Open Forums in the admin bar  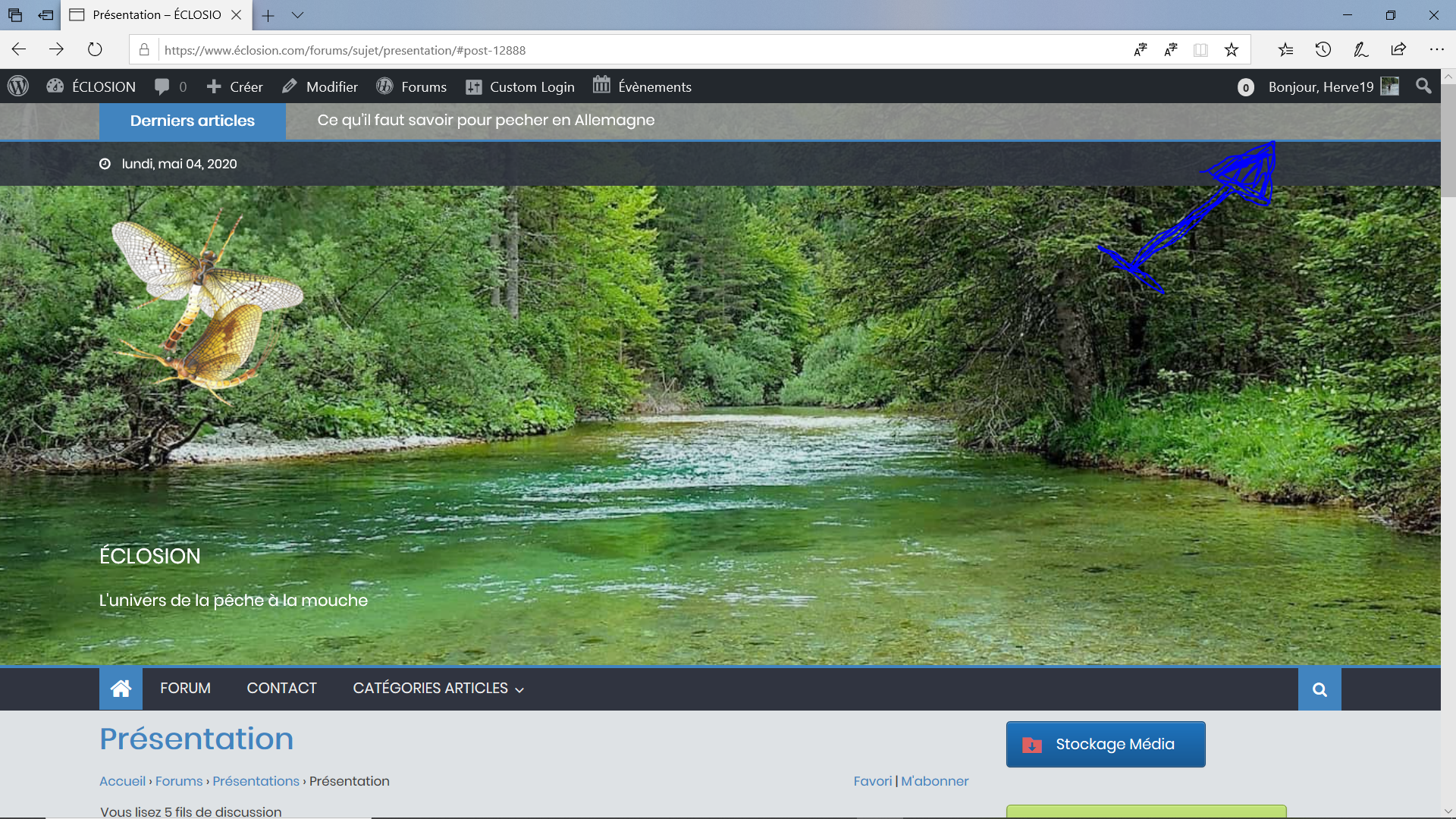[412, 86]
